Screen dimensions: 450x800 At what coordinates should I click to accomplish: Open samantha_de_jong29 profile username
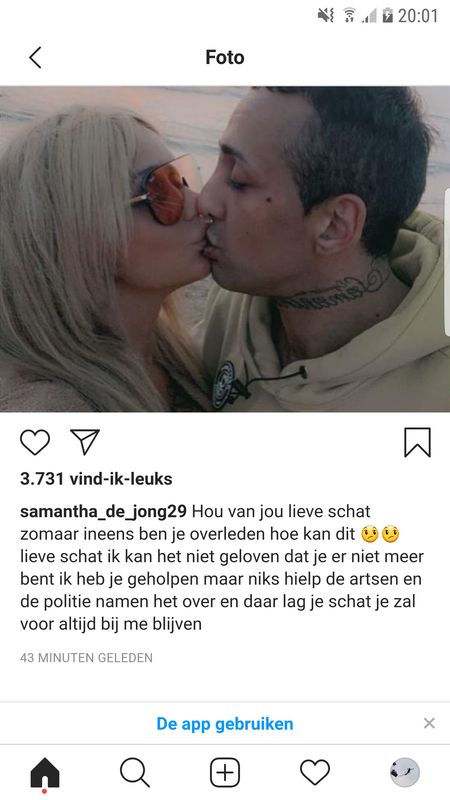coord(104,511)
